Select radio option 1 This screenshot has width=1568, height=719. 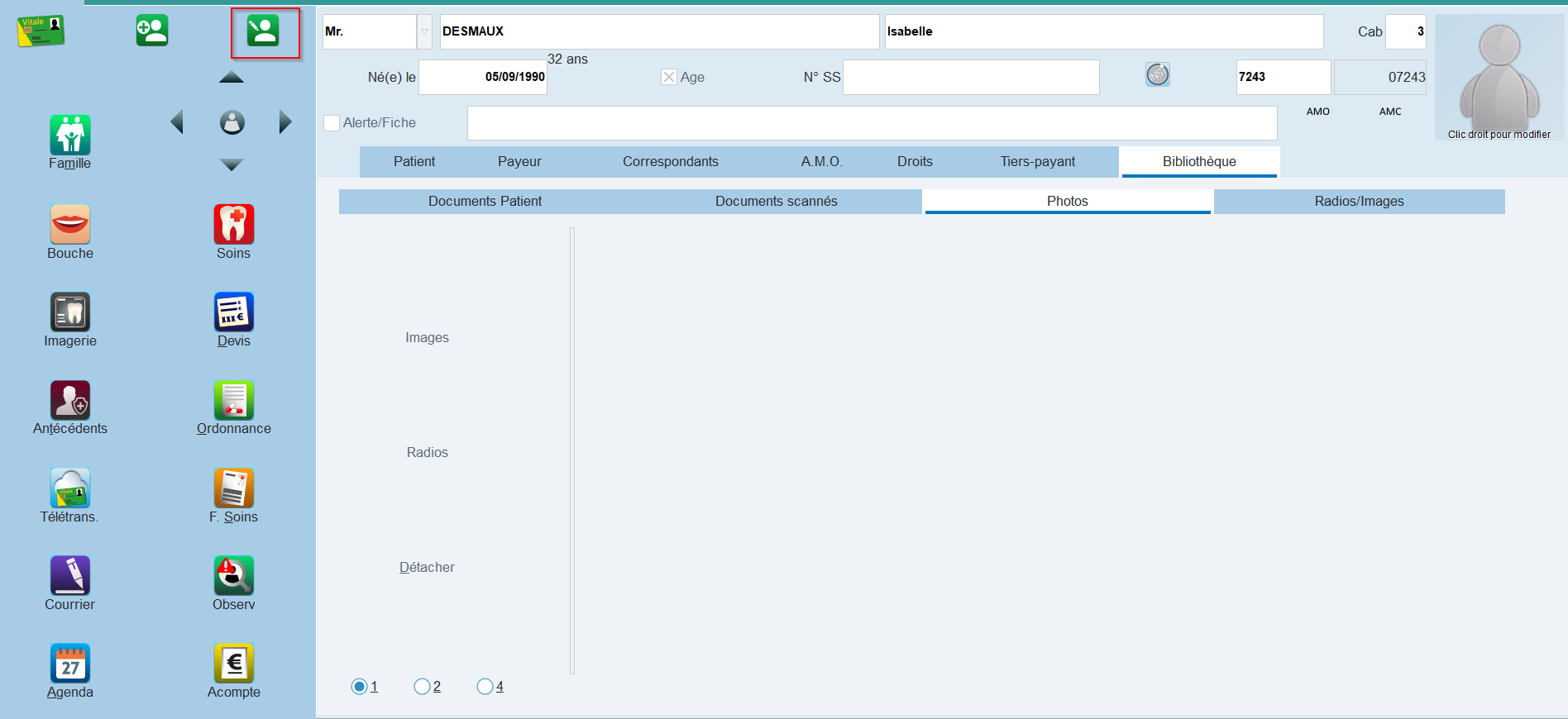click(359, 687)
